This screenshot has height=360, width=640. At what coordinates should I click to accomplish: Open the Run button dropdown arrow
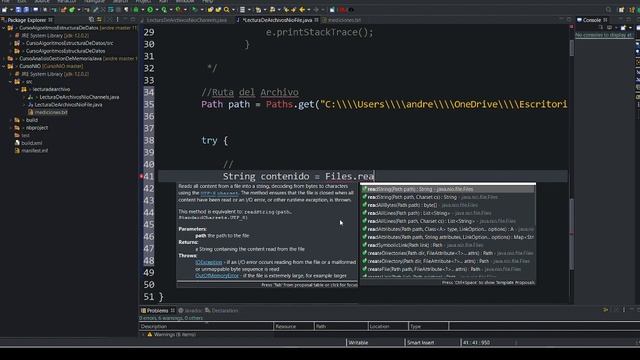[x=157, y=9]
